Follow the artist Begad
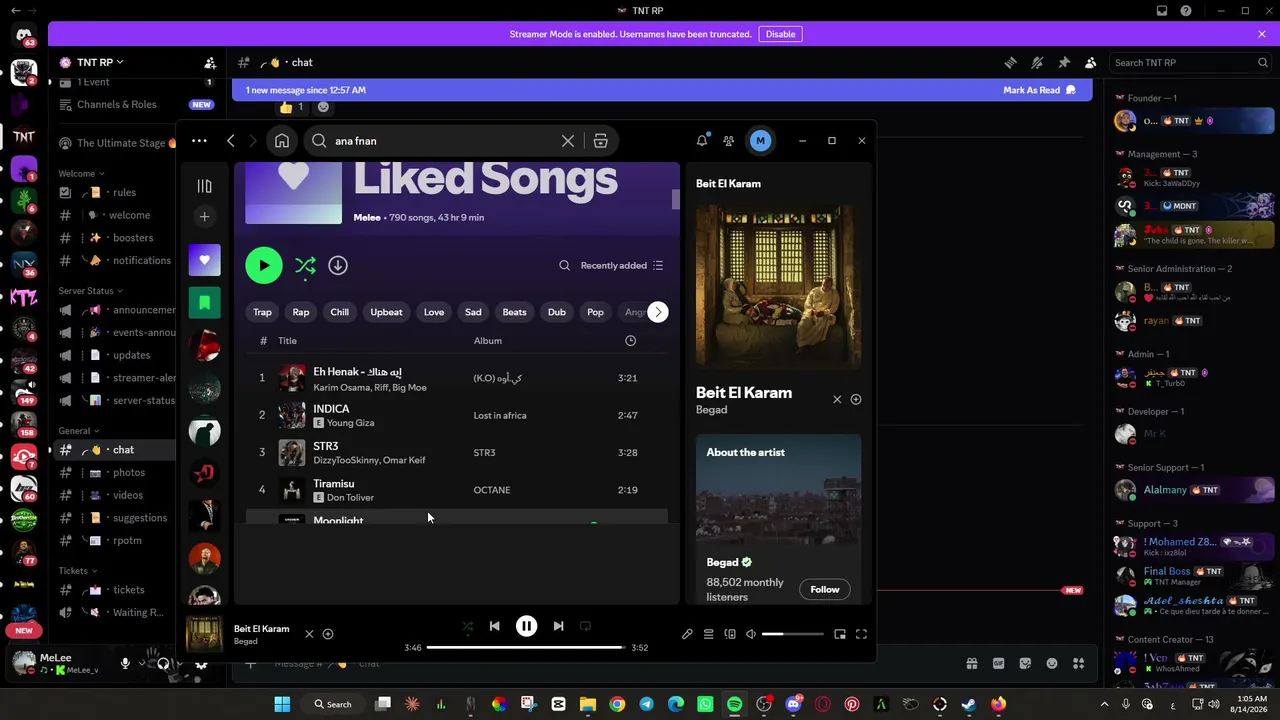Image resolution: width=1280 pixels, height=720 pixels. coord(825,589)
